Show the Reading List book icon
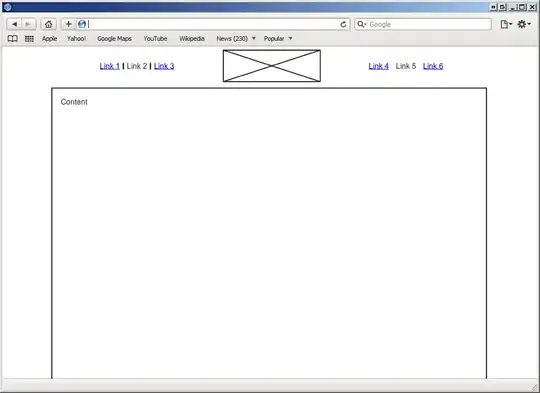 (13, 39)
